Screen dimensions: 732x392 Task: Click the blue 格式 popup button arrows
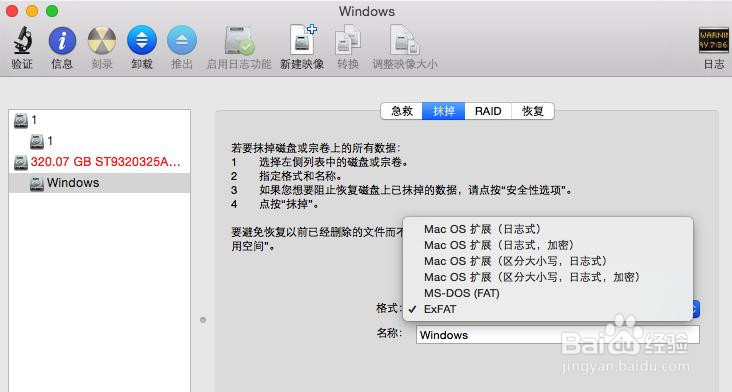[696, 309]
